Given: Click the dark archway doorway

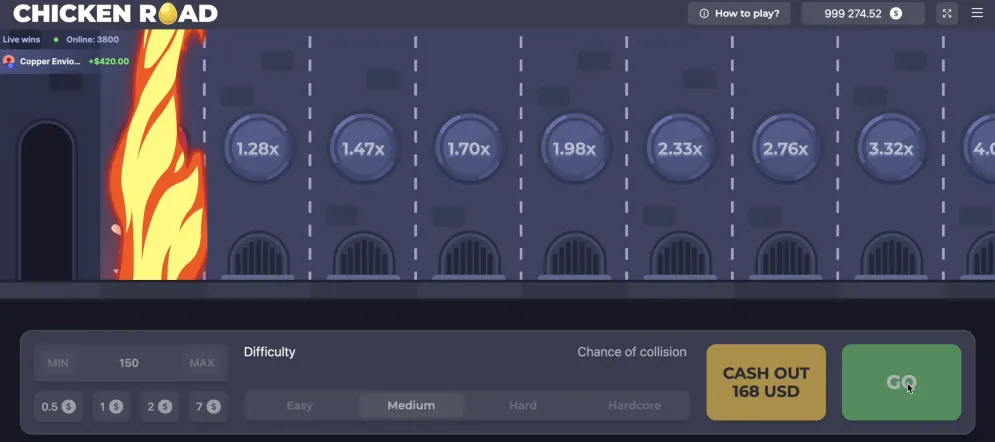Looking at the screenshot, I should point(46,201).
